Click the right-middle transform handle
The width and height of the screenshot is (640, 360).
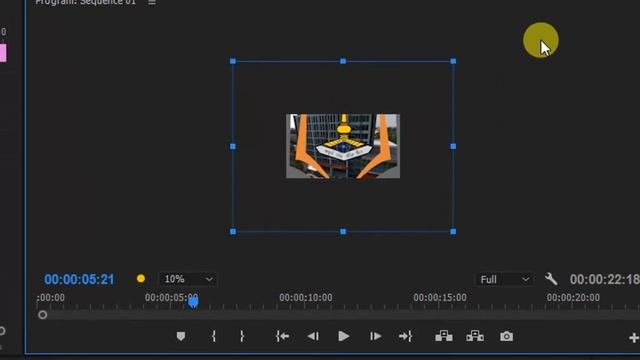click(453, 146)
